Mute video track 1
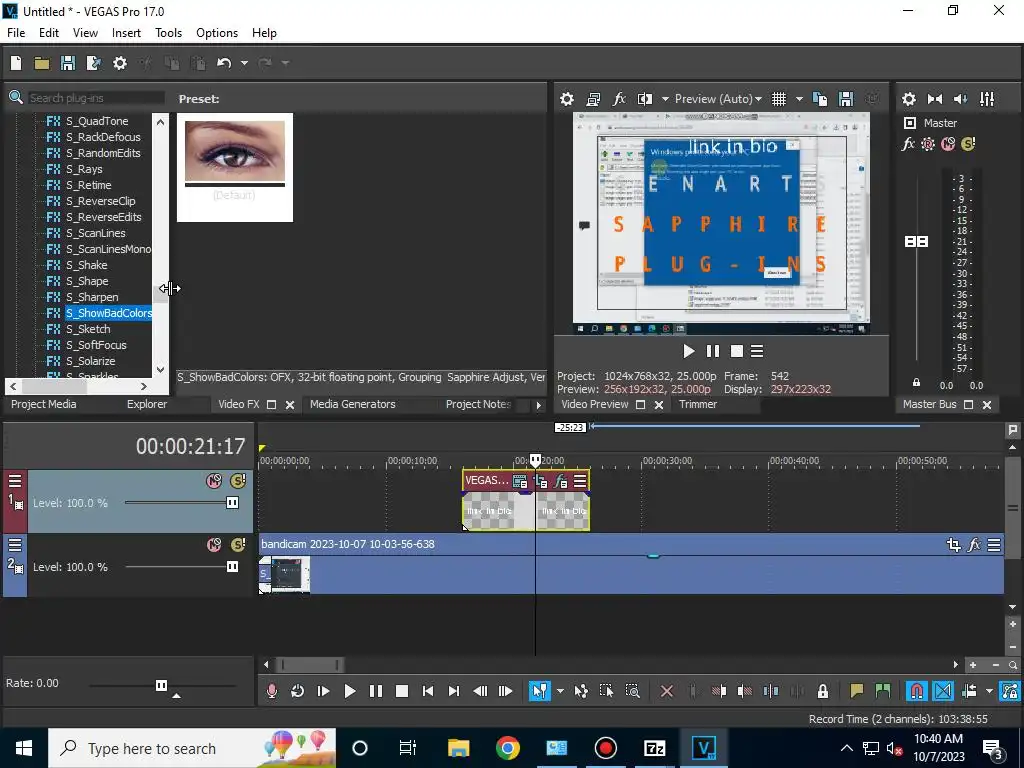This screenshot has height=768, width=1024. click(214, 481)
